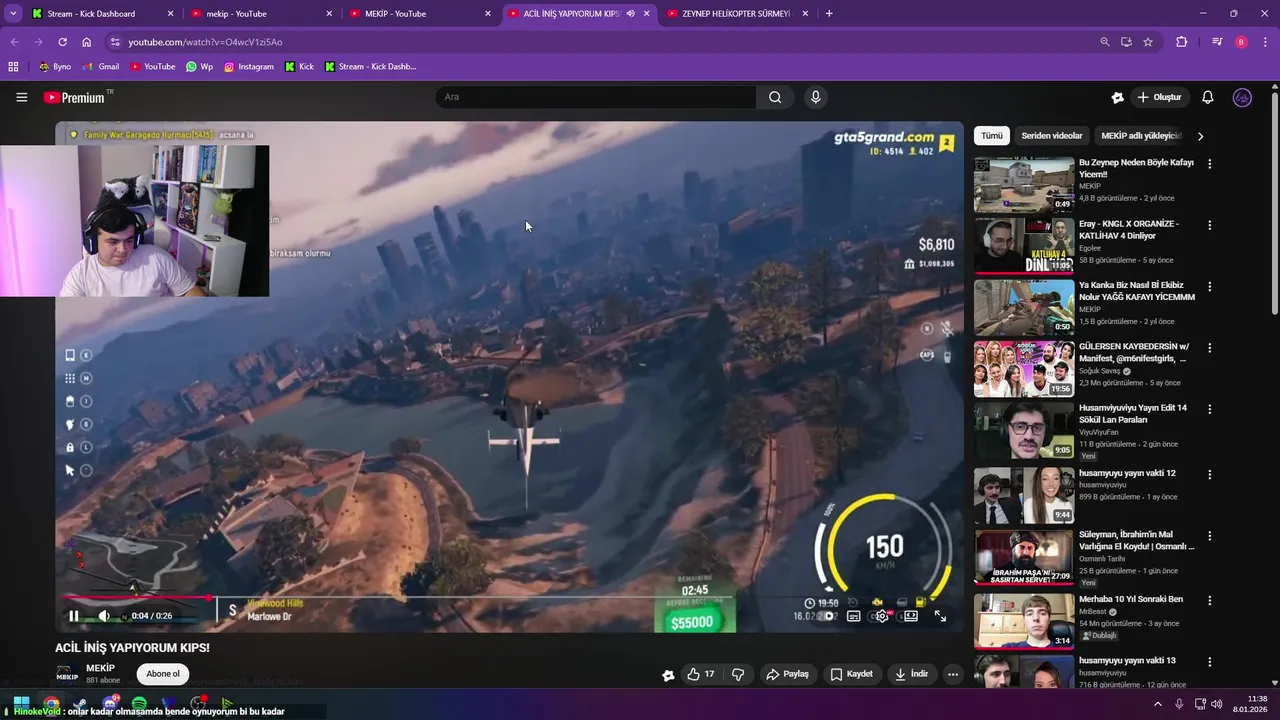Open more actions ellipsis under video
This screenshot has height=720, width=1280.
click(x=953, y=674)
